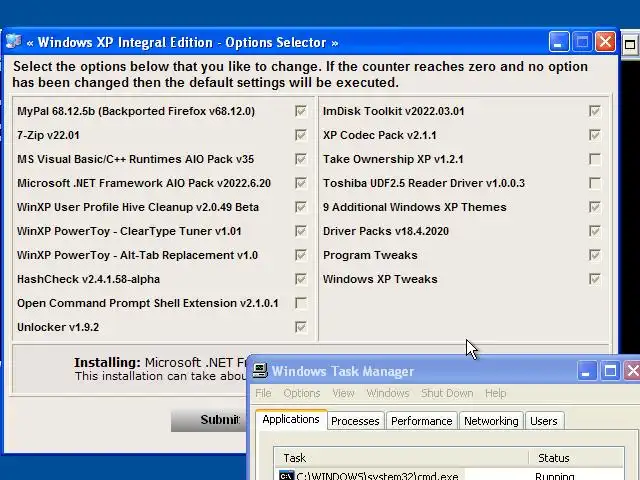Click the cmd.exe task icon
The image size is (640, 480).
[287, 476]
